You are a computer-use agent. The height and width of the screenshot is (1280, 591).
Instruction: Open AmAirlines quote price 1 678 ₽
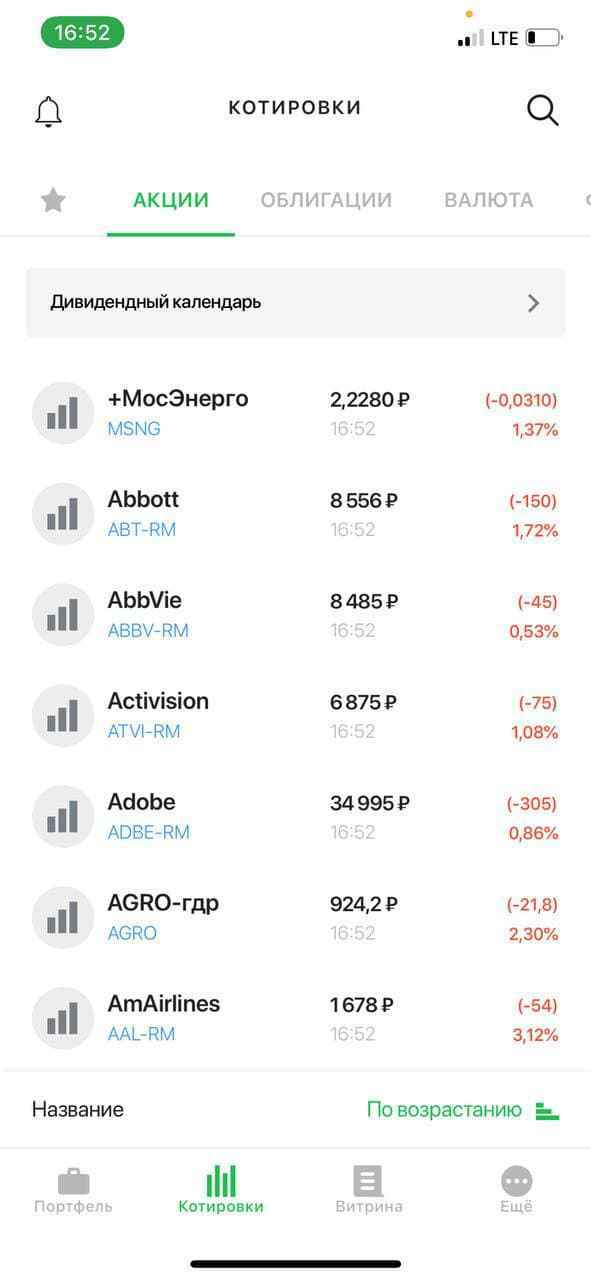pyautogui.click(x=361, y=1004)
